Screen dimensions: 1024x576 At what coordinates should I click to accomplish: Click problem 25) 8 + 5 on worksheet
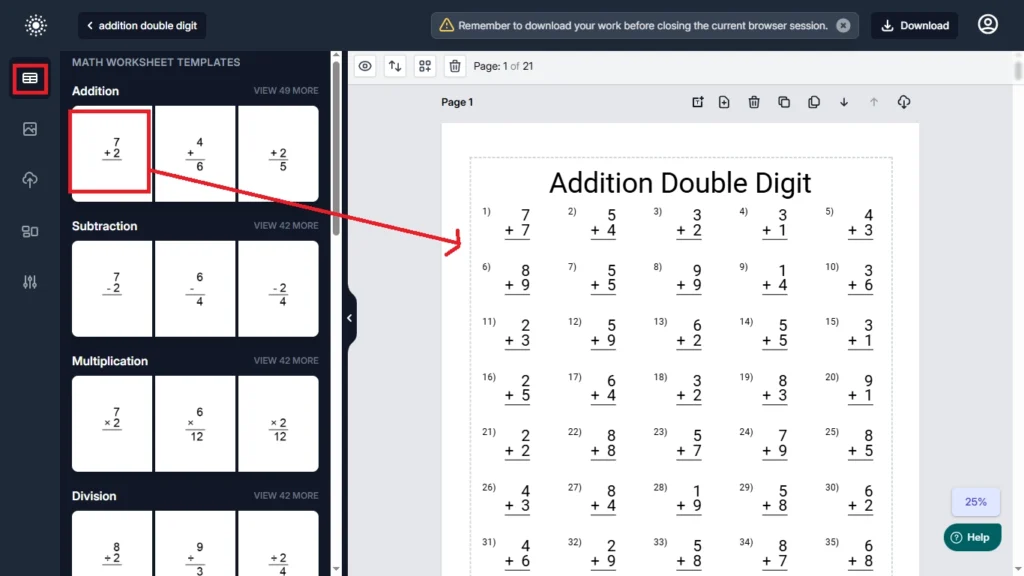coord(851,444)
